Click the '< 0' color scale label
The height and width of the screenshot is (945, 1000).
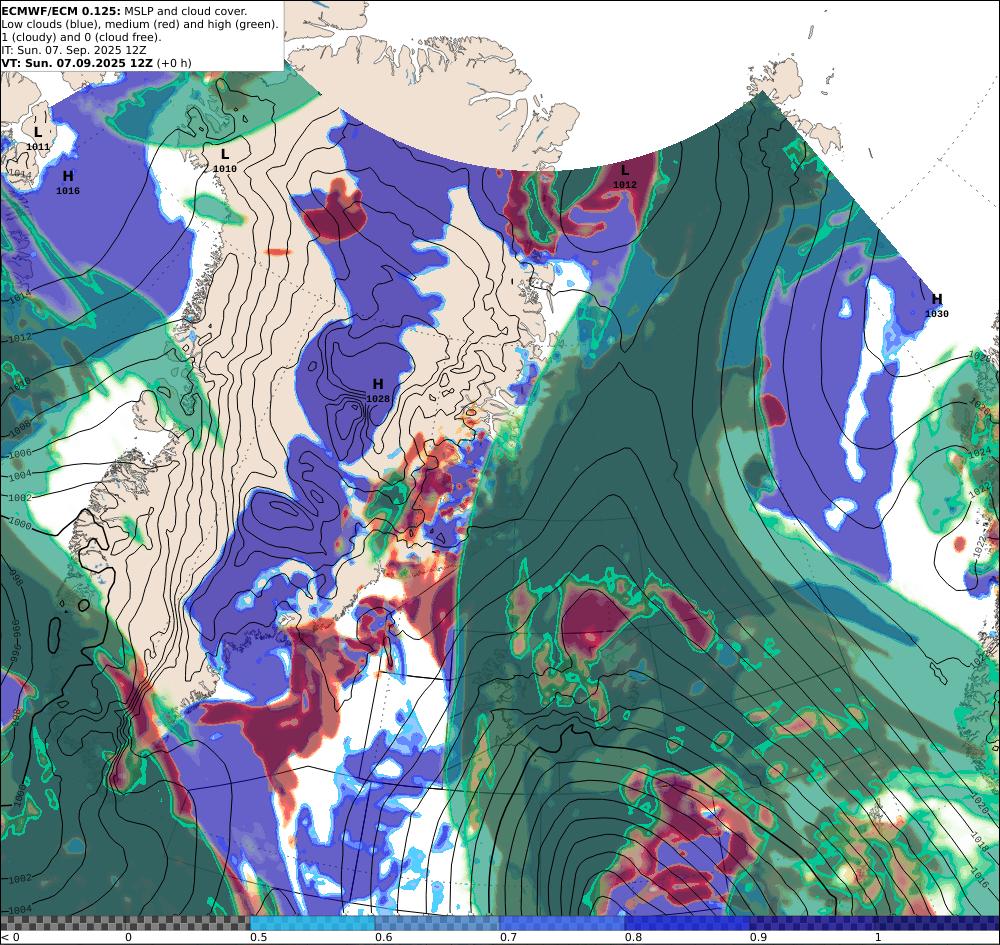[10, 937]
